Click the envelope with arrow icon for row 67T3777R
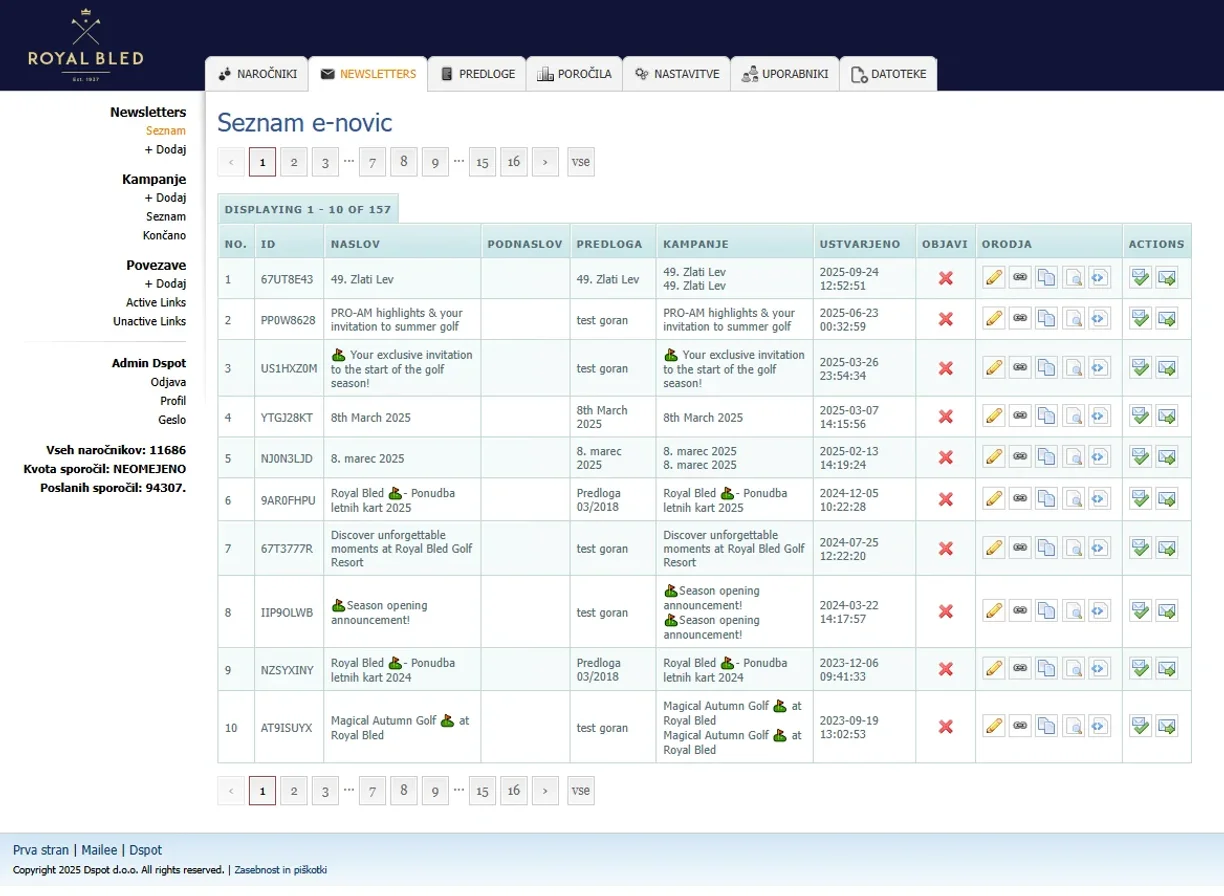 coord(1166,548)
